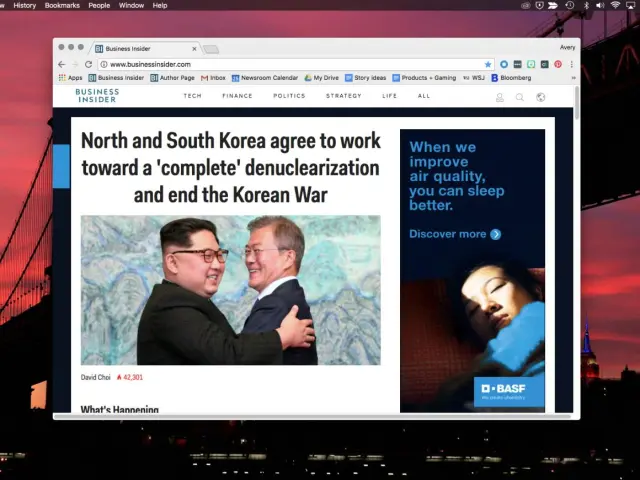Click the browser back arrow
The width and height of the screenshot is (640, 480).
(62, 64)
